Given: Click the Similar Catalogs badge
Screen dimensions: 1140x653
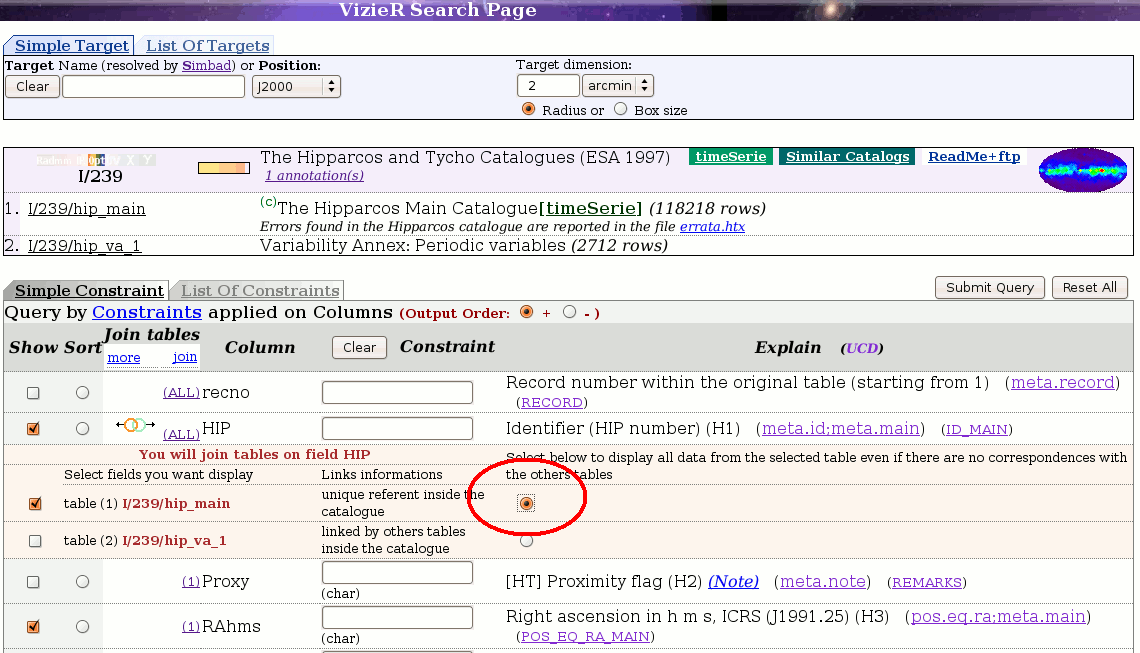Looking at the screenshot, I should 847,157.
